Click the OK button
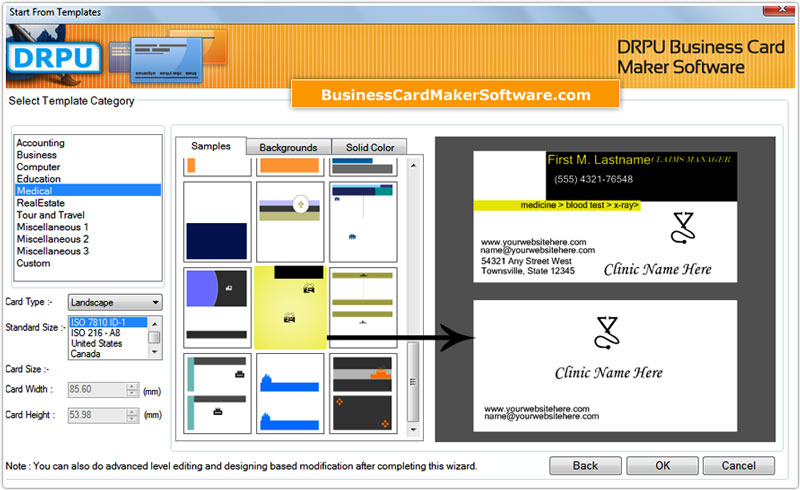 coord(662,466)
